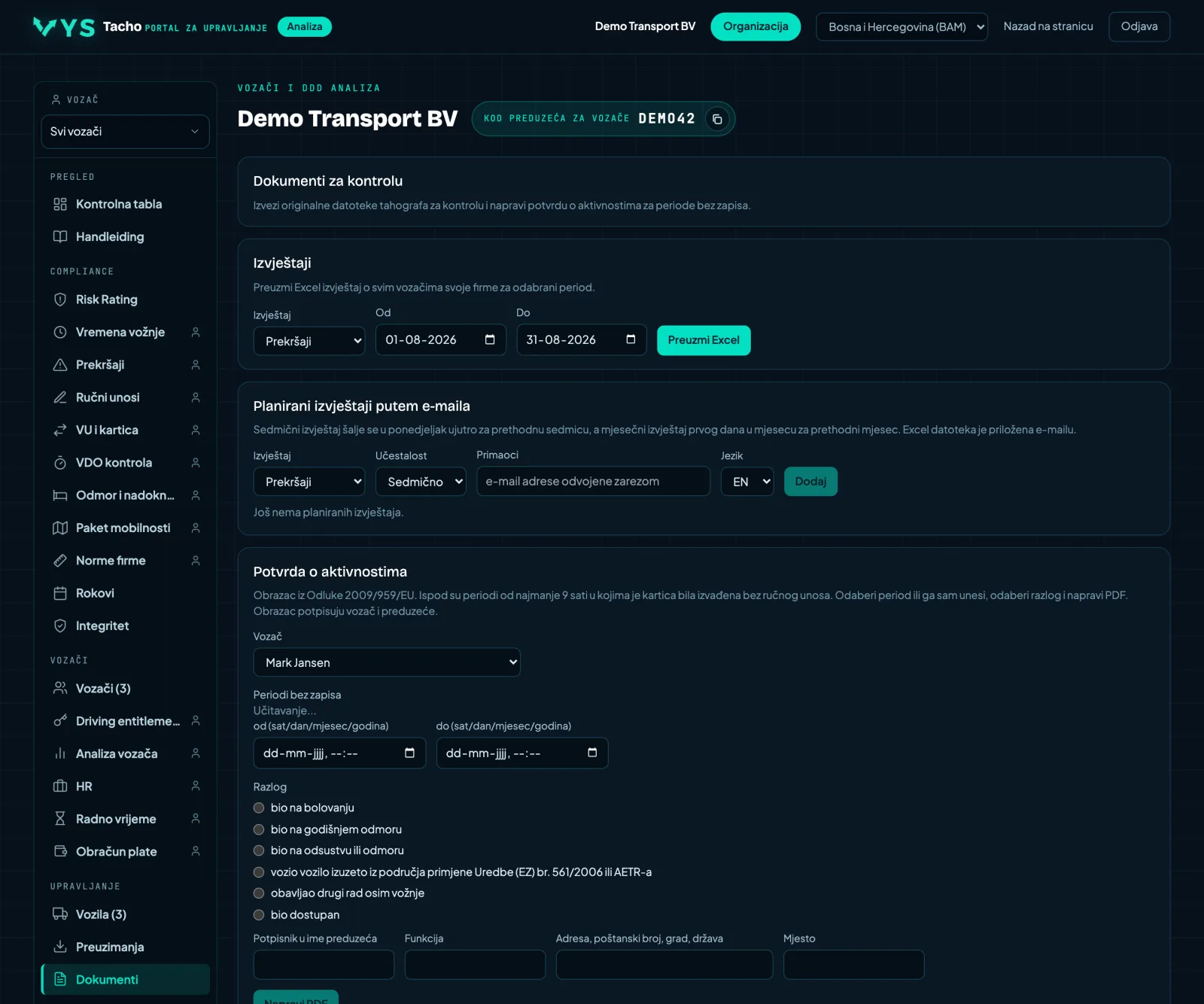Open the calendar picker in the od (sat/dan/mjesec/godina) field

409,753
